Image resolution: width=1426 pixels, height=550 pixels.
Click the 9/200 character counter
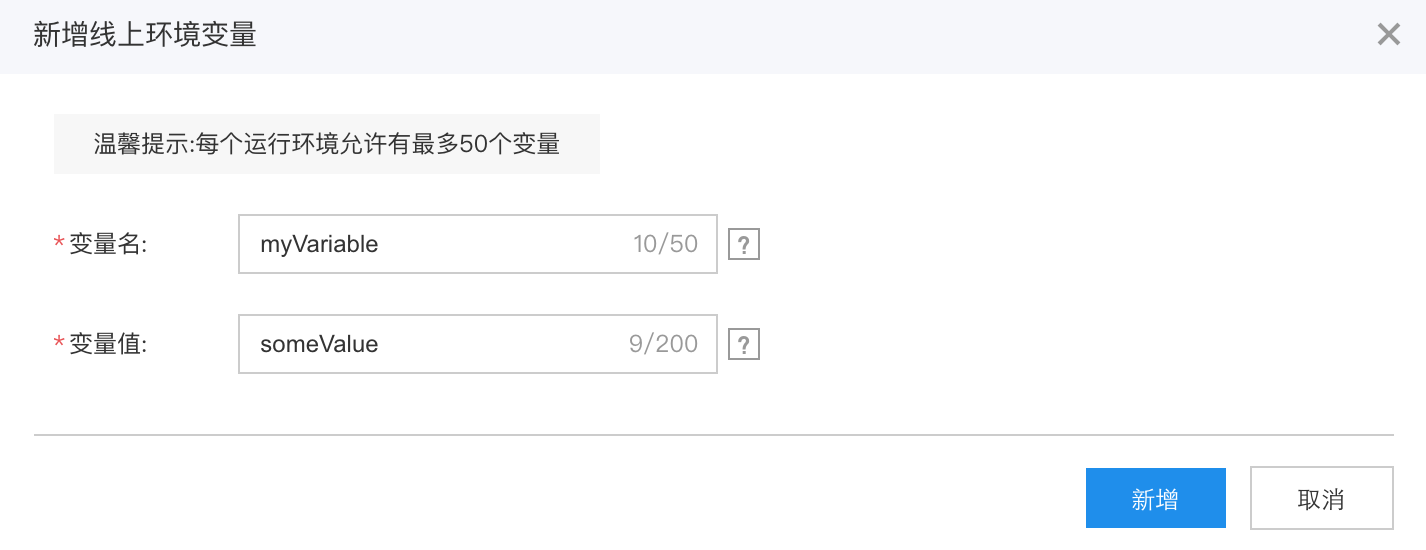tap(663, 344)
